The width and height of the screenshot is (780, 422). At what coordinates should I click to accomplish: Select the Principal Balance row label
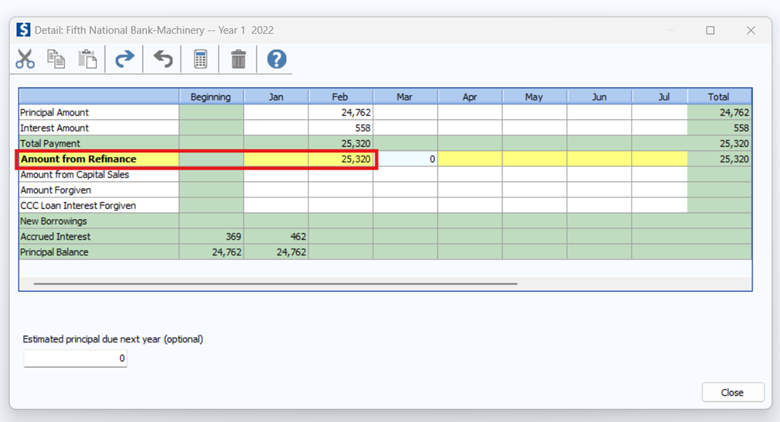[99, 252]
